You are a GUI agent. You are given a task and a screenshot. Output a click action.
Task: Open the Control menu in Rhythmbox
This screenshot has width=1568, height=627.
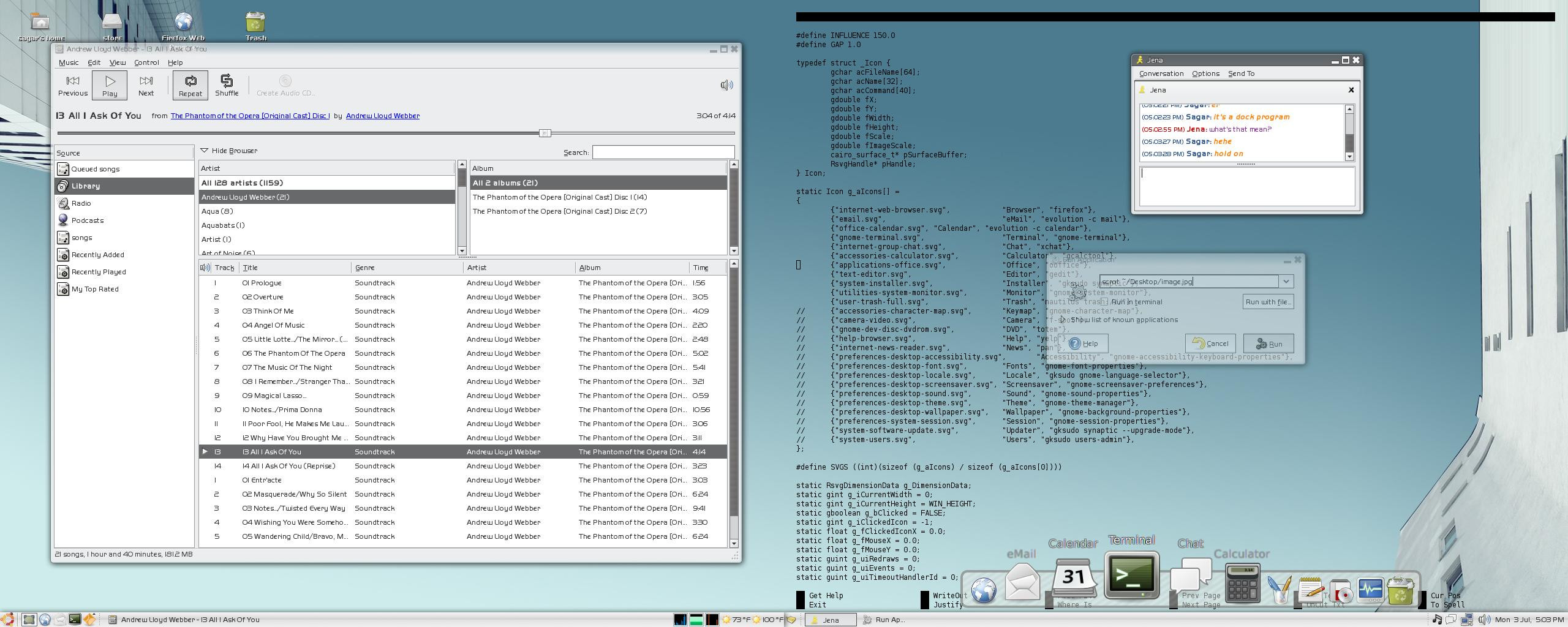(x=146, y=62)
